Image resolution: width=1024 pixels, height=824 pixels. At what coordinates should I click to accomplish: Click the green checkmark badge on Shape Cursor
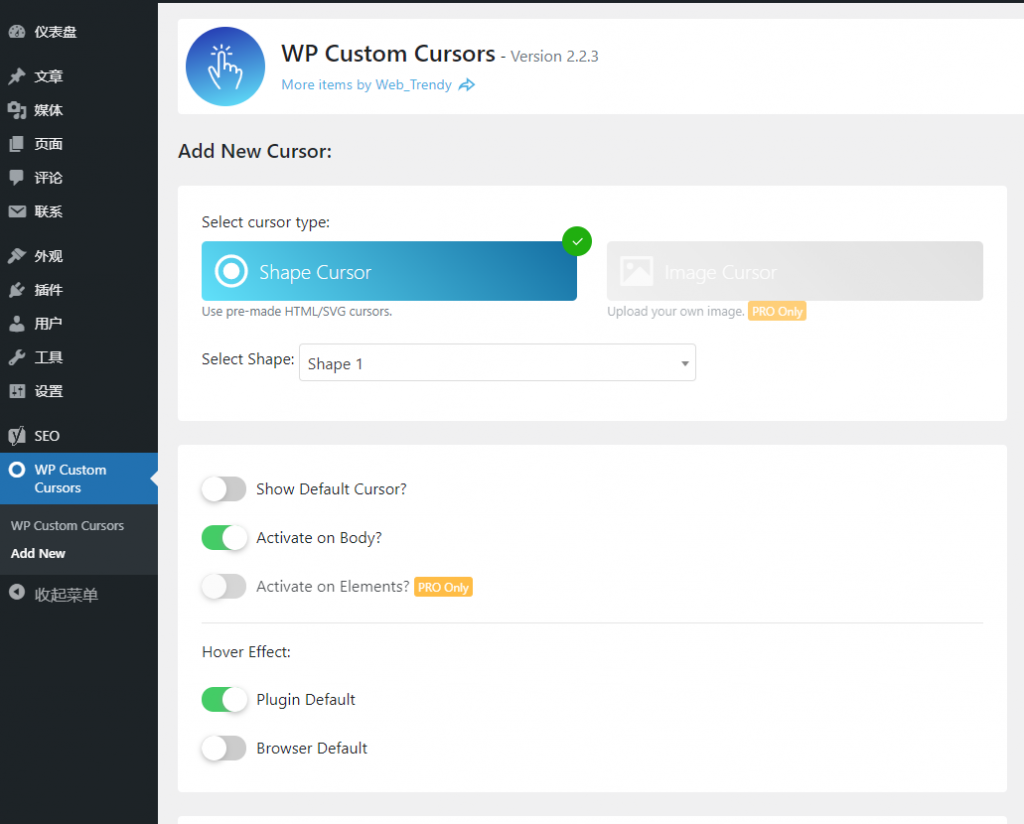[x=577, y=242]
